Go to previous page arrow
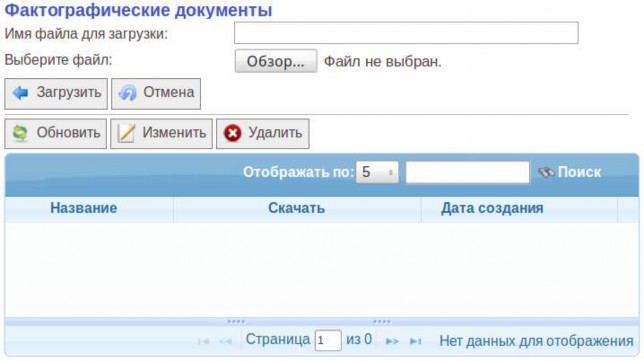The height and width of the screenshot is (362, 644). 225,341
